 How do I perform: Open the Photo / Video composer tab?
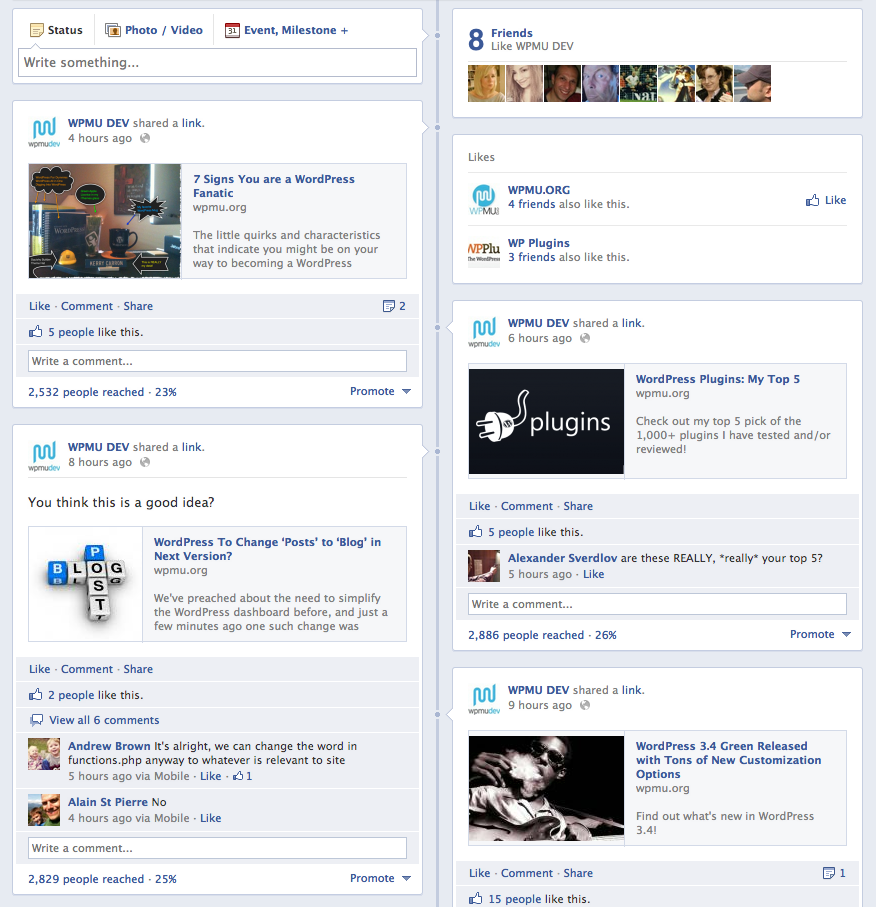point(154,30)
